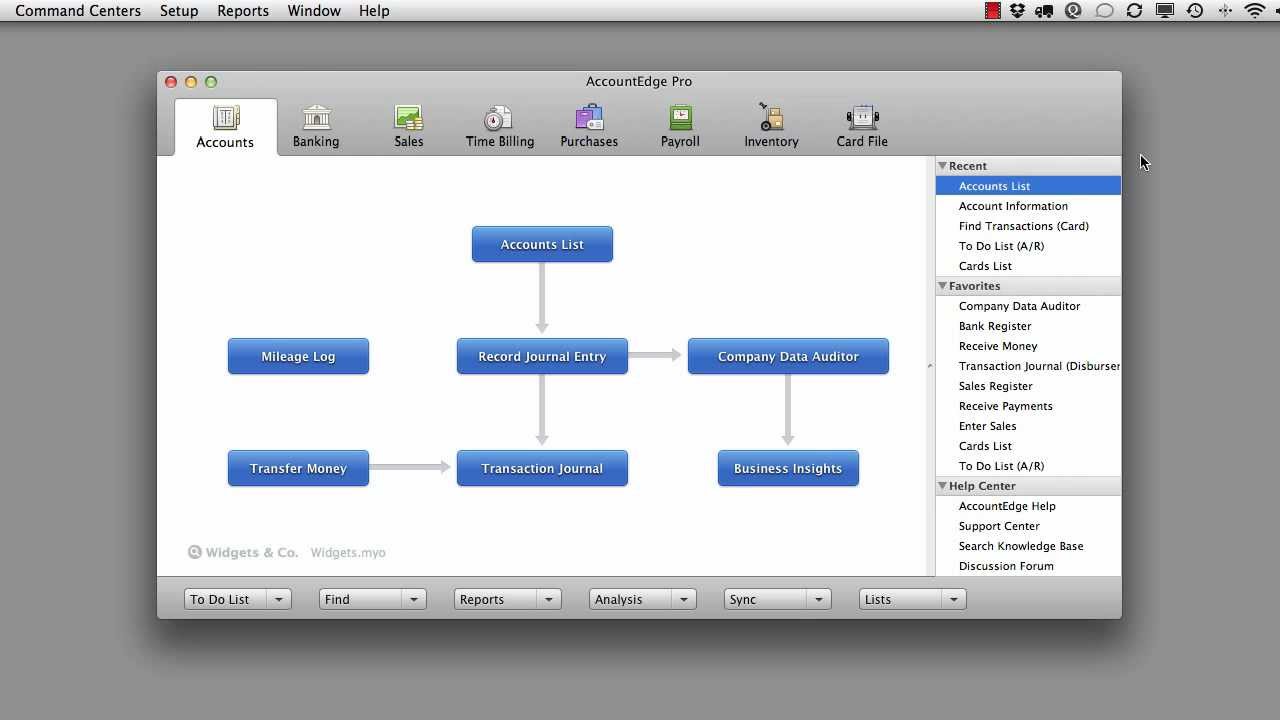Open the Reports dropdown at the bottom
This screenshot has width=1280, height=720.
508,599
